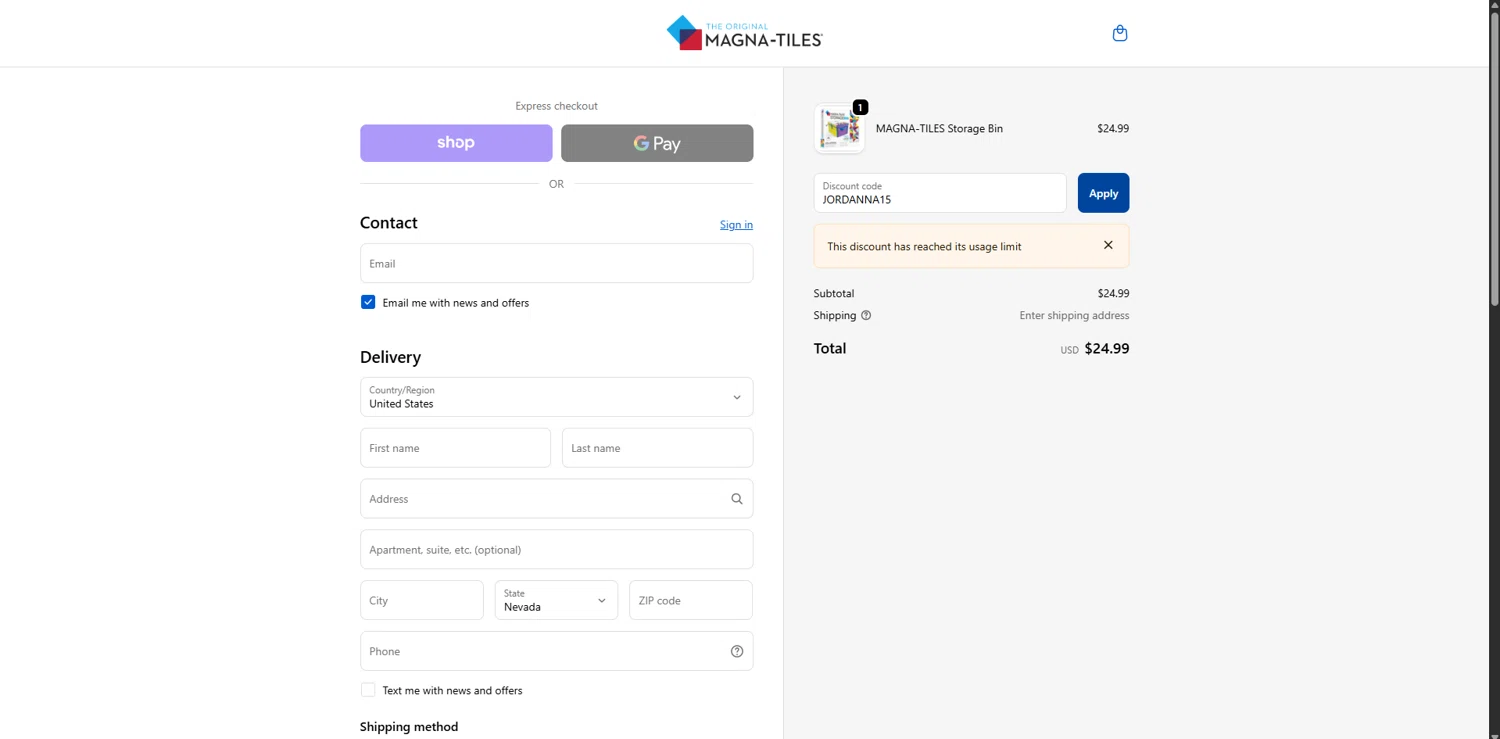Click the Phone field help question icon
Image resolution: width=1500 pixels, height=739 pixels.
(x=737, y=651)
